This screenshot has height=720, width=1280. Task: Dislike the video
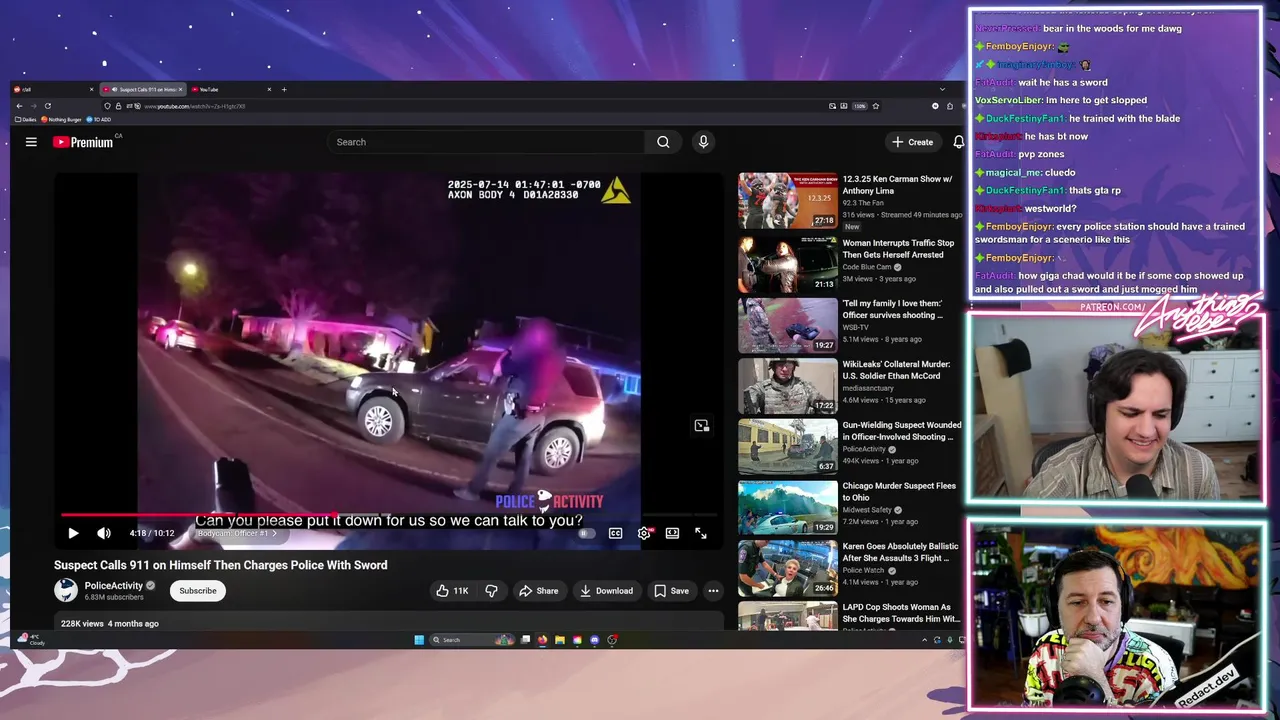point(491,590)
